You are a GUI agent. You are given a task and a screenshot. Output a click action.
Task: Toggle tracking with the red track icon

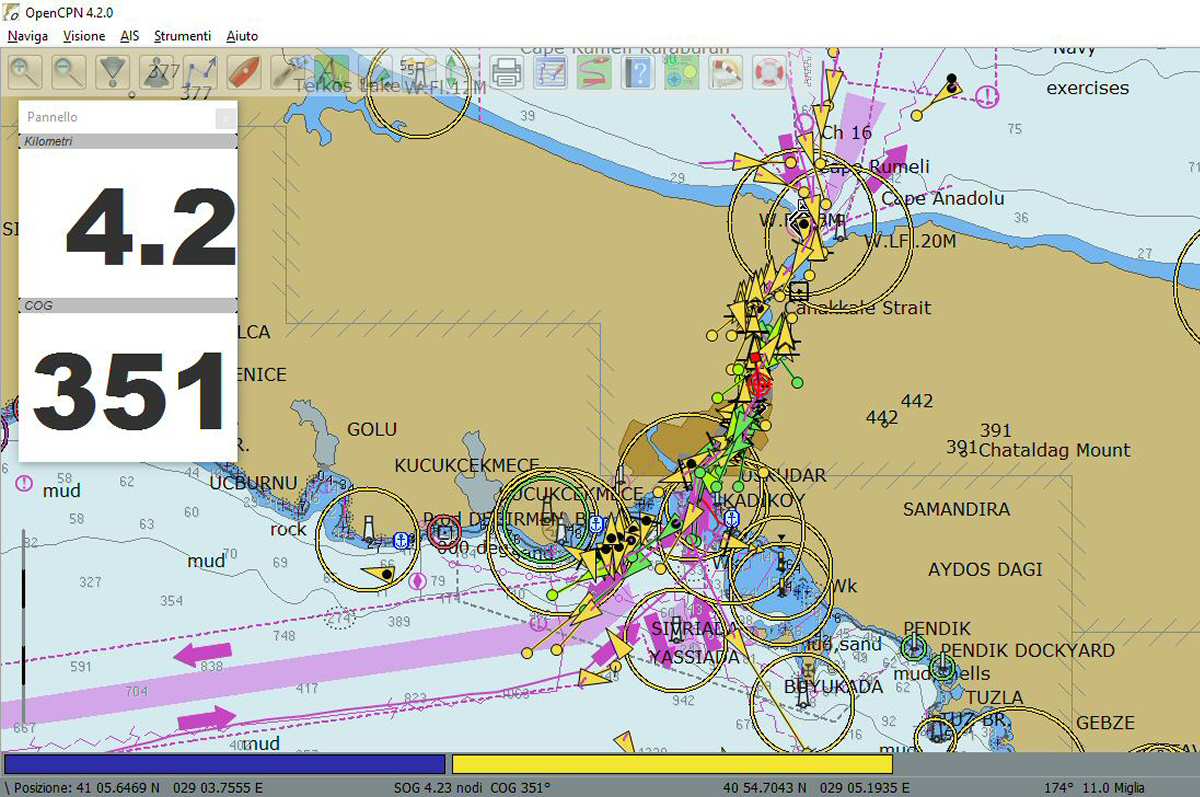[x=594, y=72]
